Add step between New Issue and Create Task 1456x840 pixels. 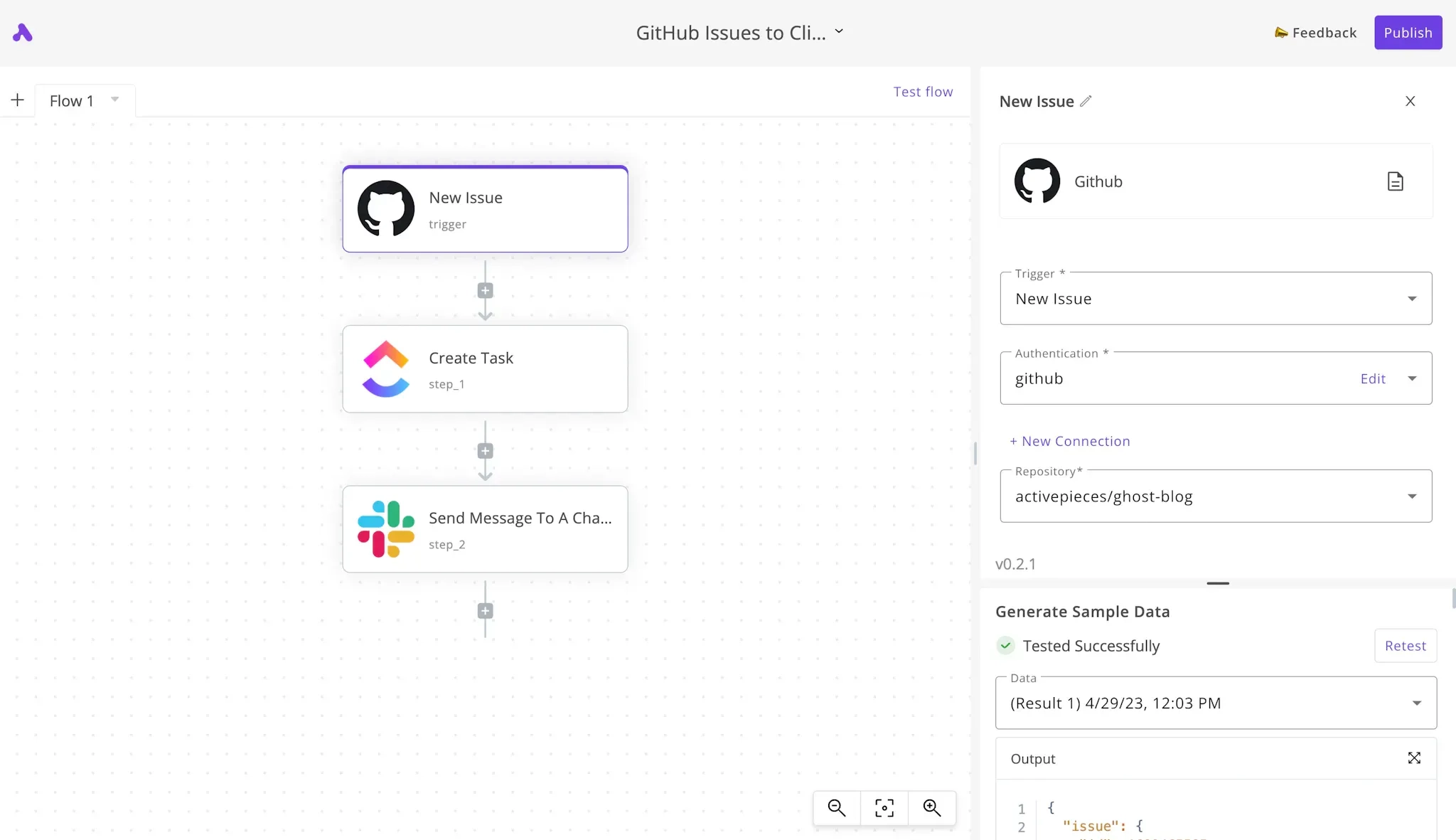coord(485,290)
